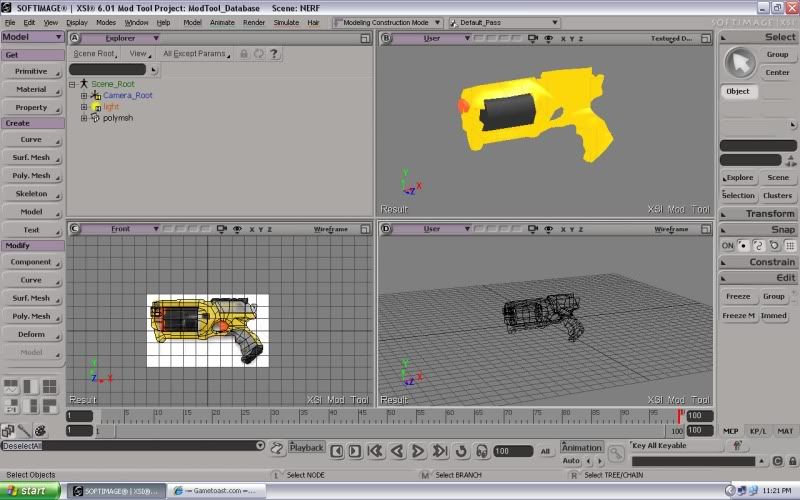Click the Skeleton button
The width and height of the screenshot is (800, 500).
click(32, 194)
